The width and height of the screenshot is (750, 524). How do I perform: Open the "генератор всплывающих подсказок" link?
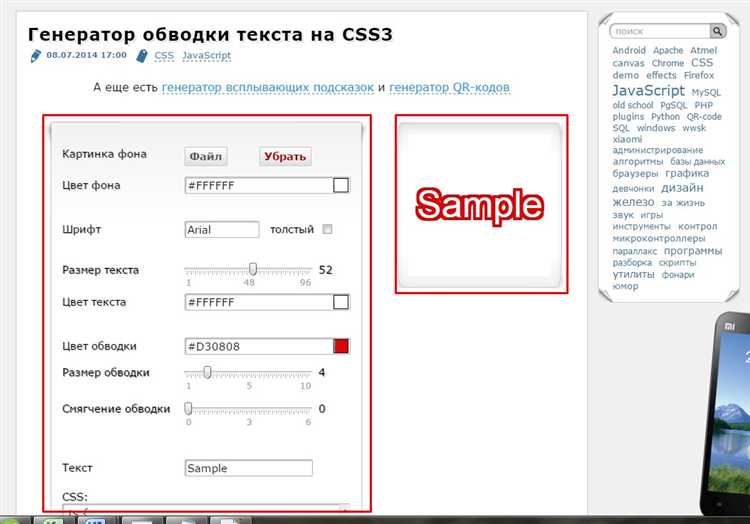[x=267, y=87]
